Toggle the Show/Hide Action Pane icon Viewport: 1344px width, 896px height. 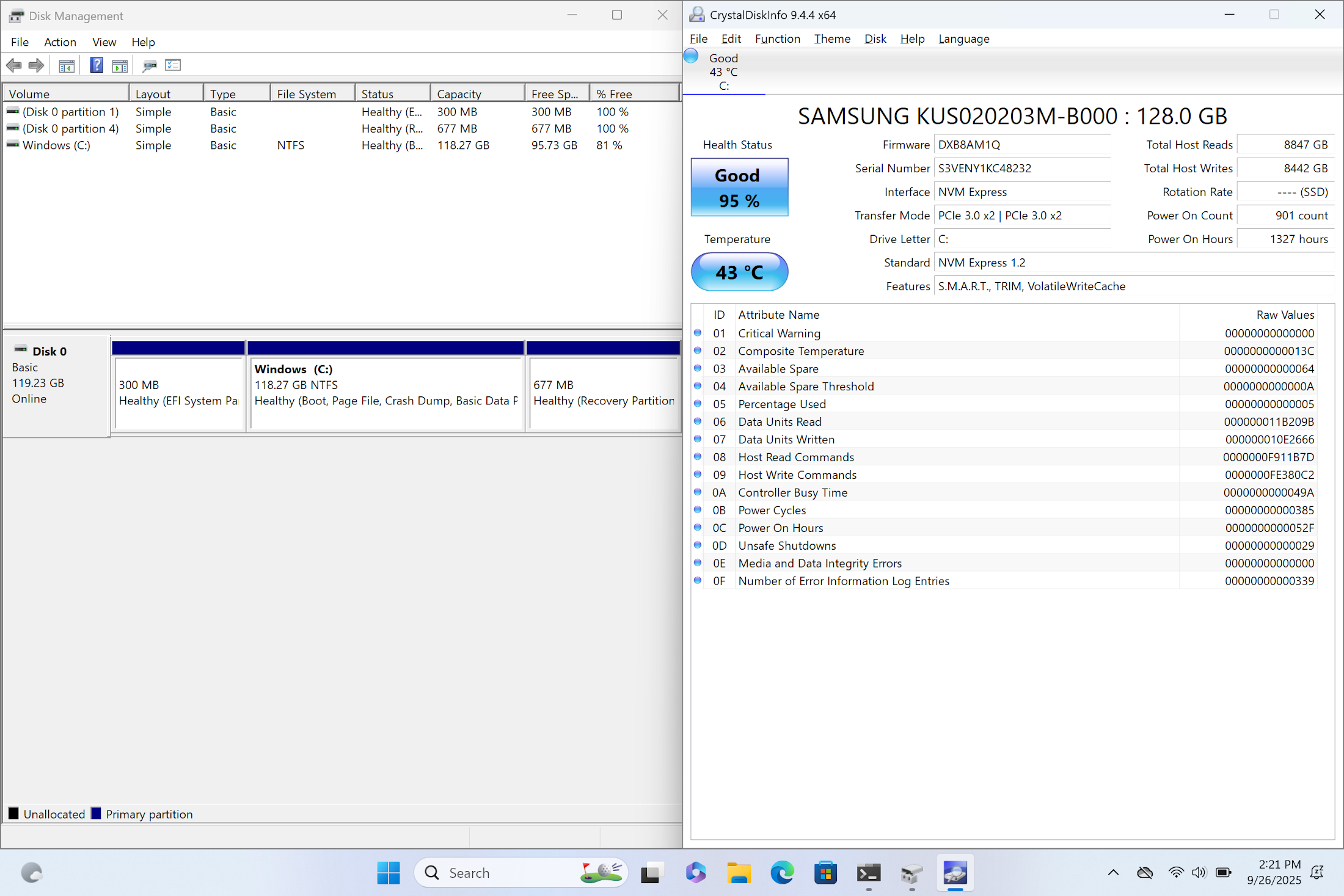coord(120,65)
